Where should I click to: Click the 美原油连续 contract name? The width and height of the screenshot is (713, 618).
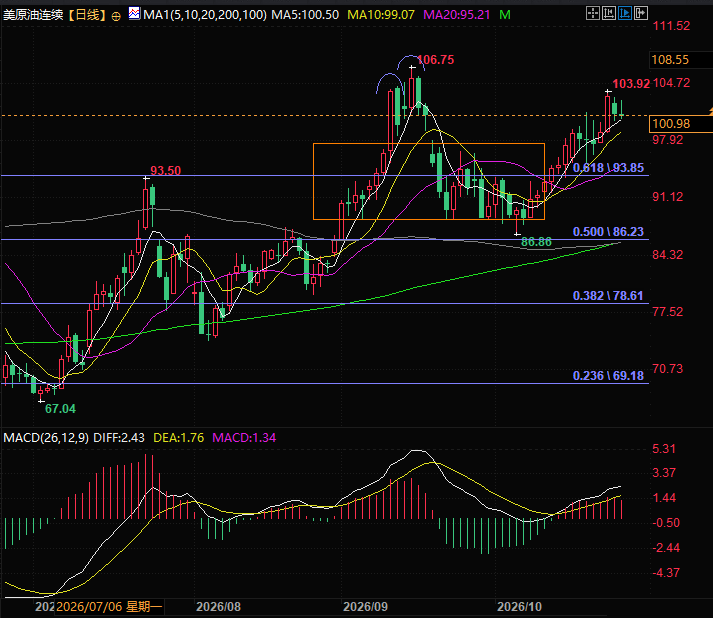[x=33, y=15]
